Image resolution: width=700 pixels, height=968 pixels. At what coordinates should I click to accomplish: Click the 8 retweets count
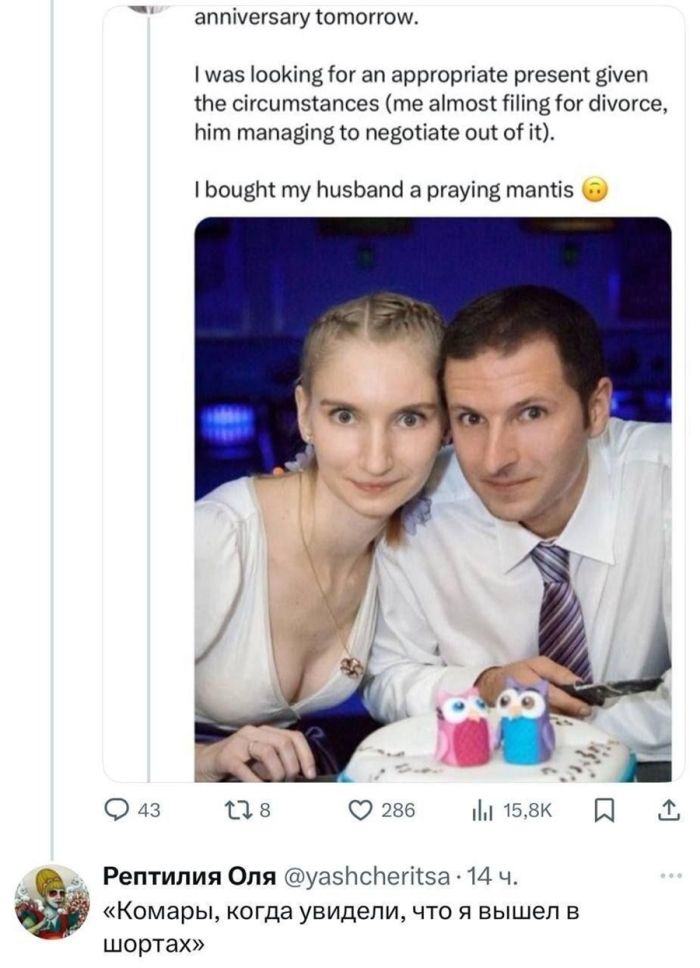[x=264, y=812]
